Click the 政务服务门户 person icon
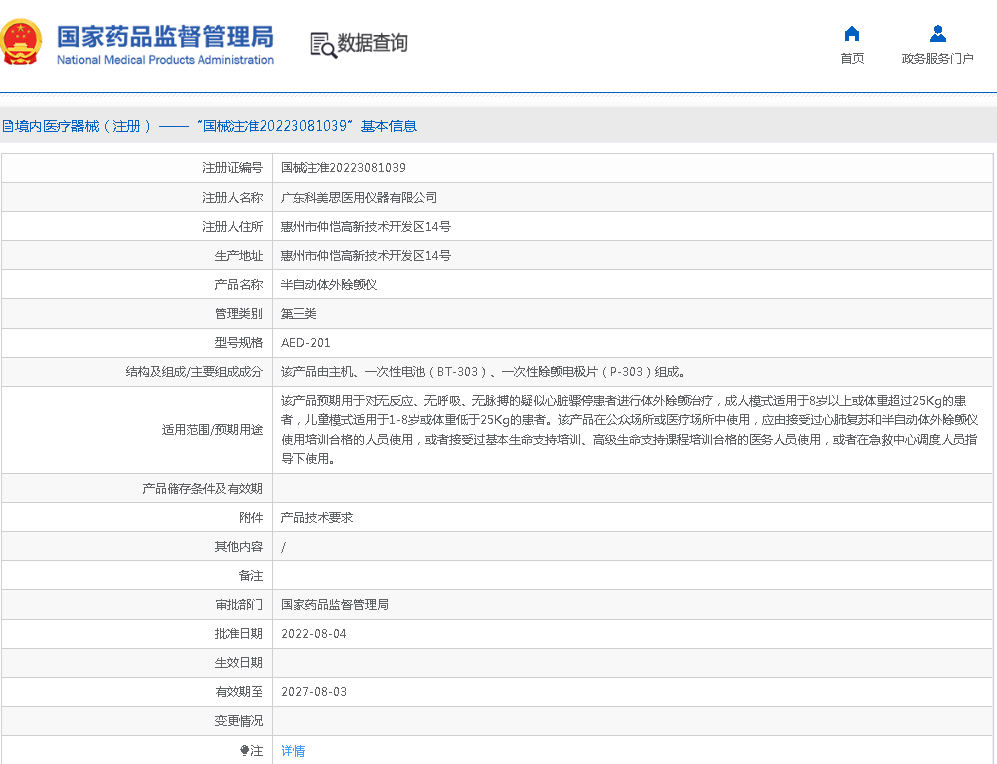The image size is (997, 764). [937, 34]
